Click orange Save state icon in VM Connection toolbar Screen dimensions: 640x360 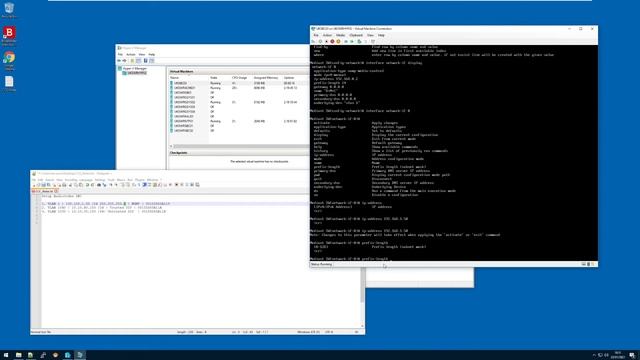click(x=338, y=41)
